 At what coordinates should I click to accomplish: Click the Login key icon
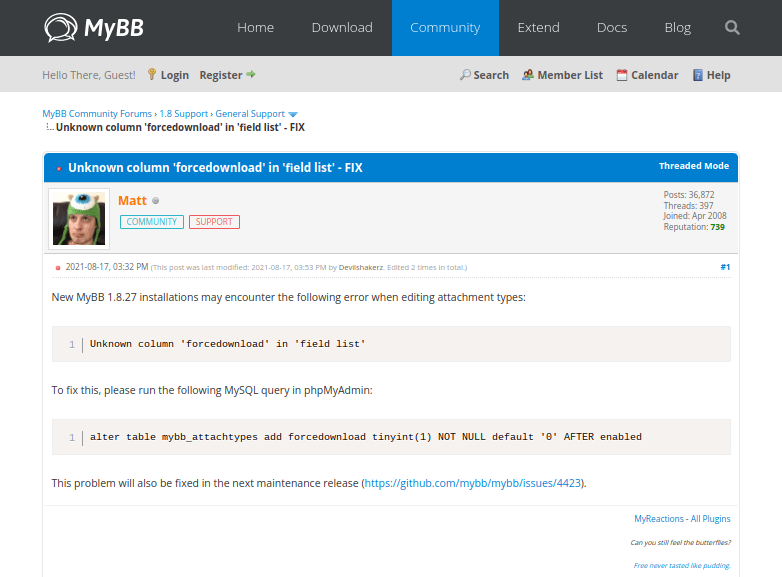click(x=152, y=74)
